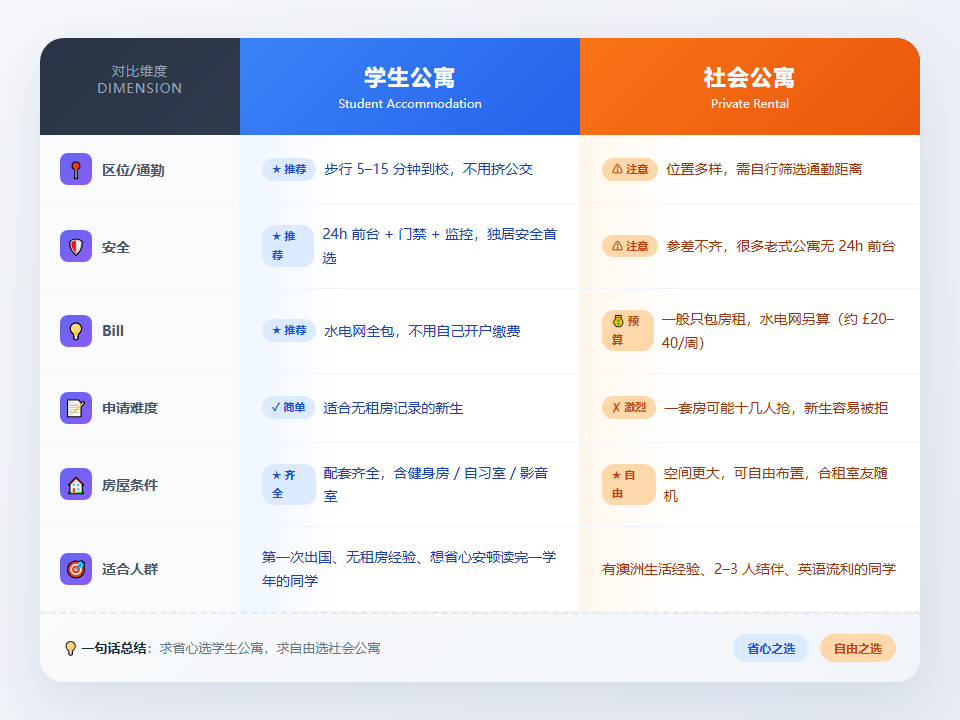Click the 申请难度 row label

tap(130, 408)
